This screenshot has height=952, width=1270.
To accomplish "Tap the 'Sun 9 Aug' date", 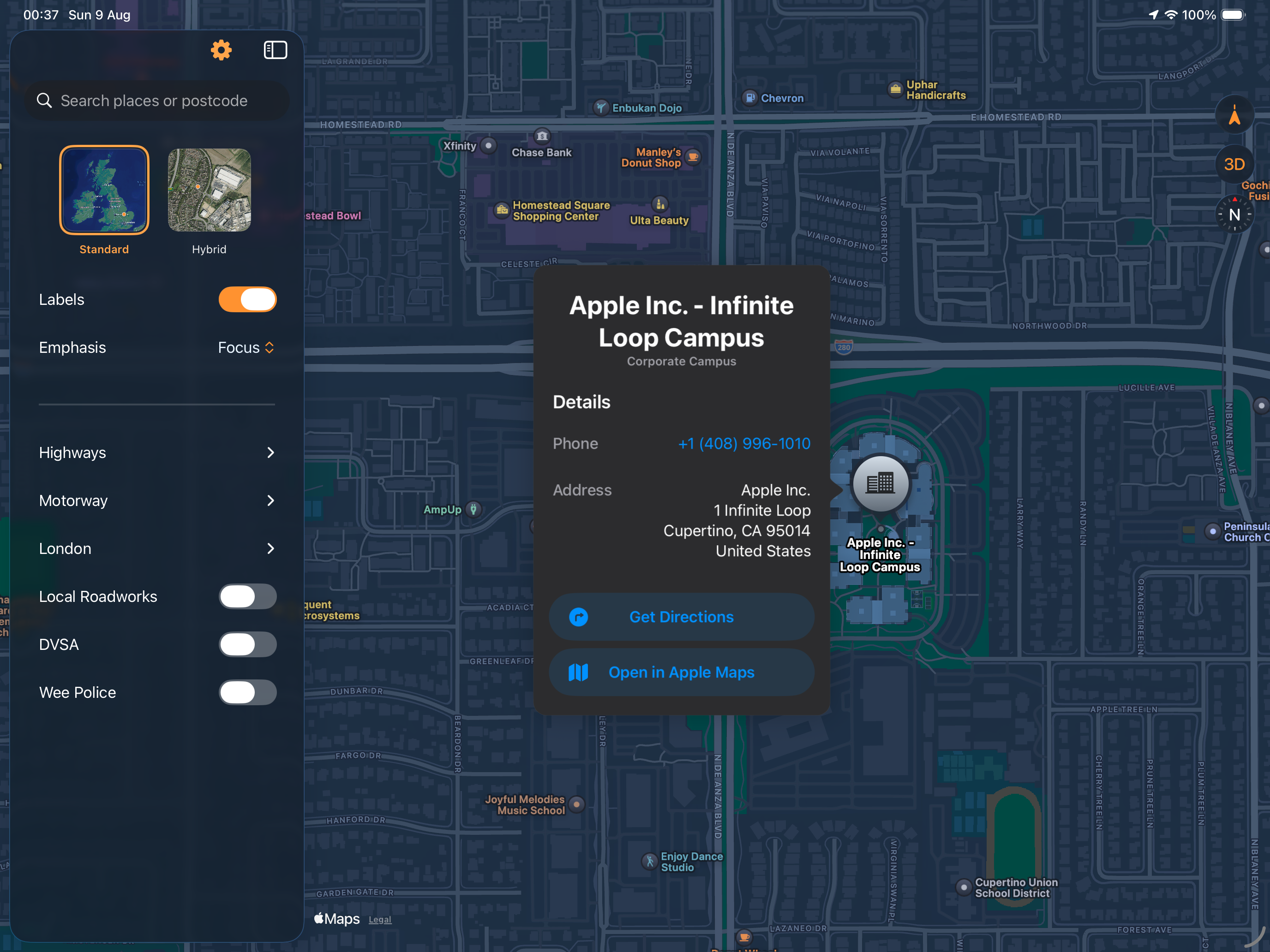I will coord(99,15).
